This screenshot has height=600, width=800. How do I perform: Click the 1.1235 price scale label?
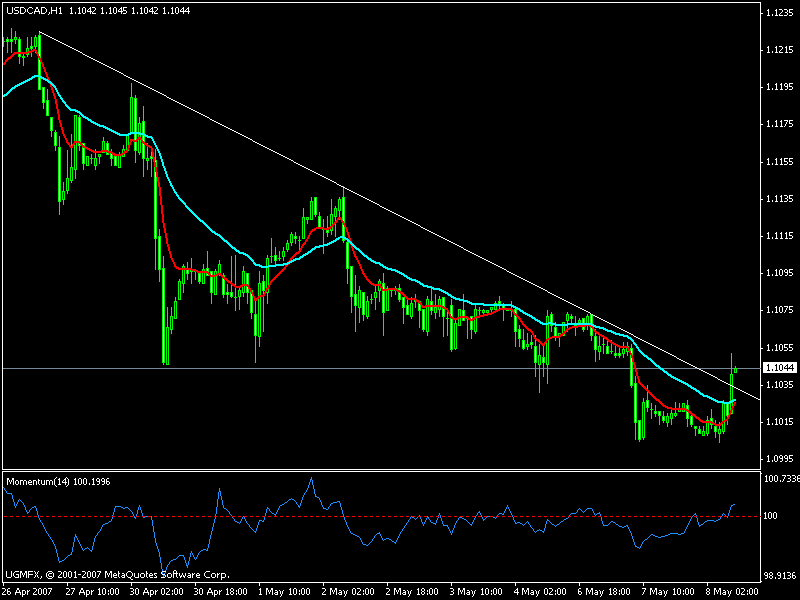(778, 13)
